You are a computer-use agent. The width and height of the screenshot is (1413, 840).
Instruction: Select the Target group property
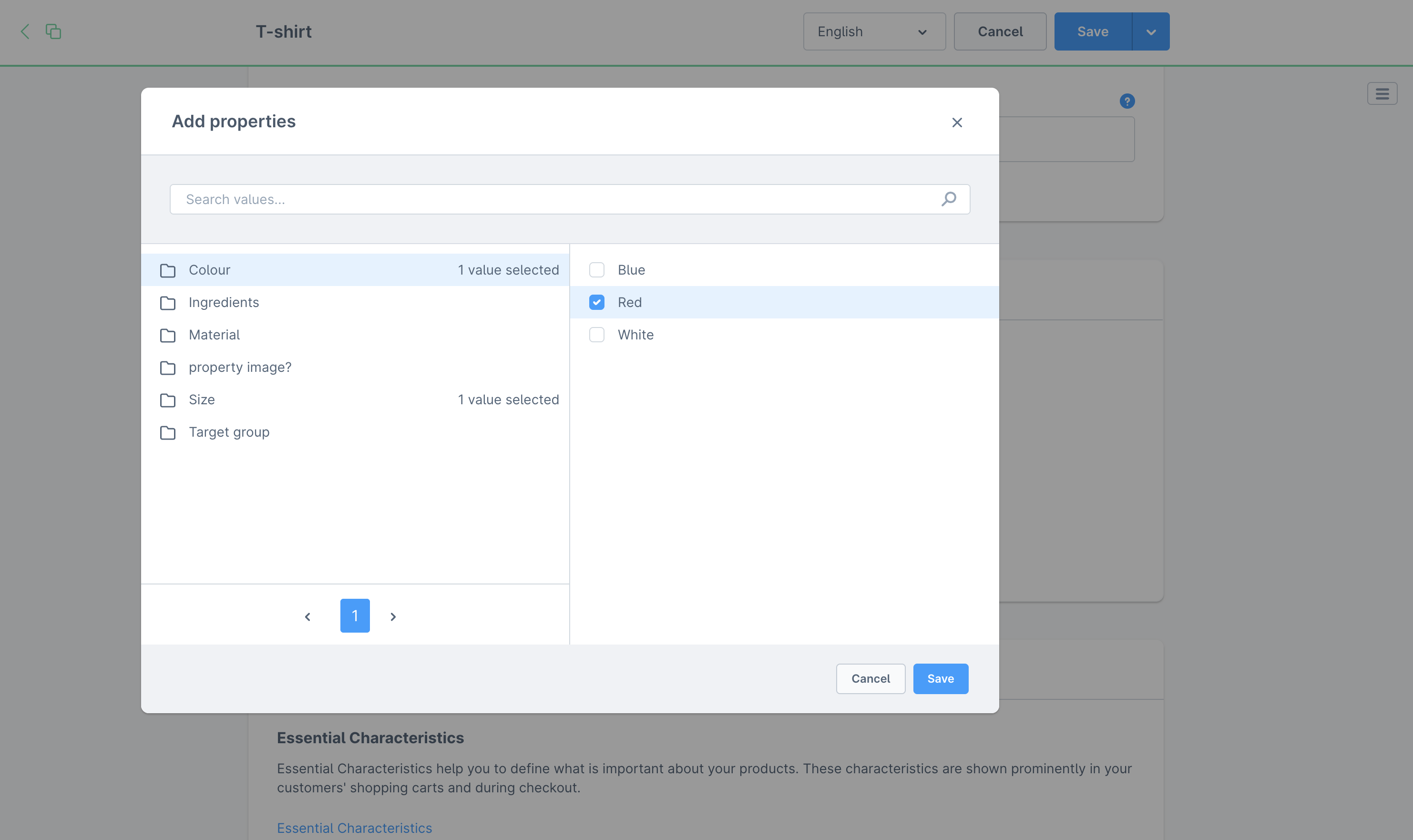click(x=229, y=432)
